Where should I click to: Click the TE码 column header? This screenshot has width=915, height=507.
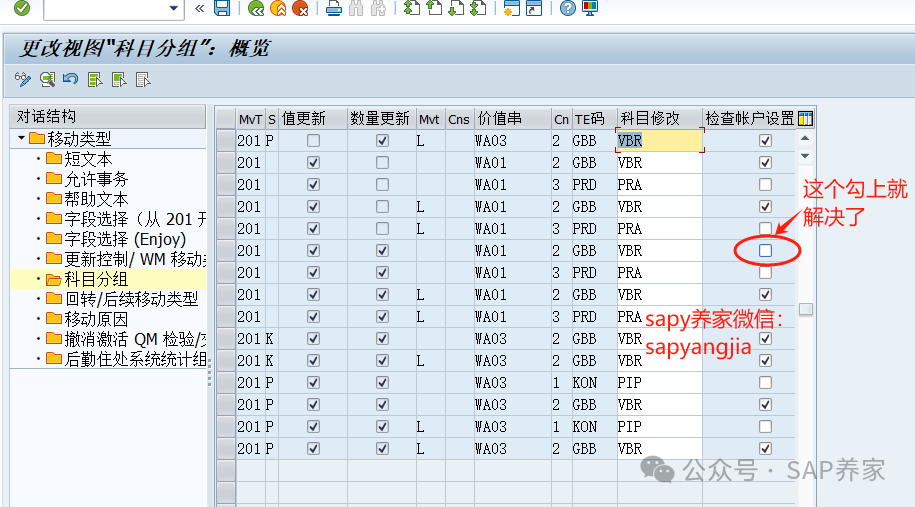[593, 118]
